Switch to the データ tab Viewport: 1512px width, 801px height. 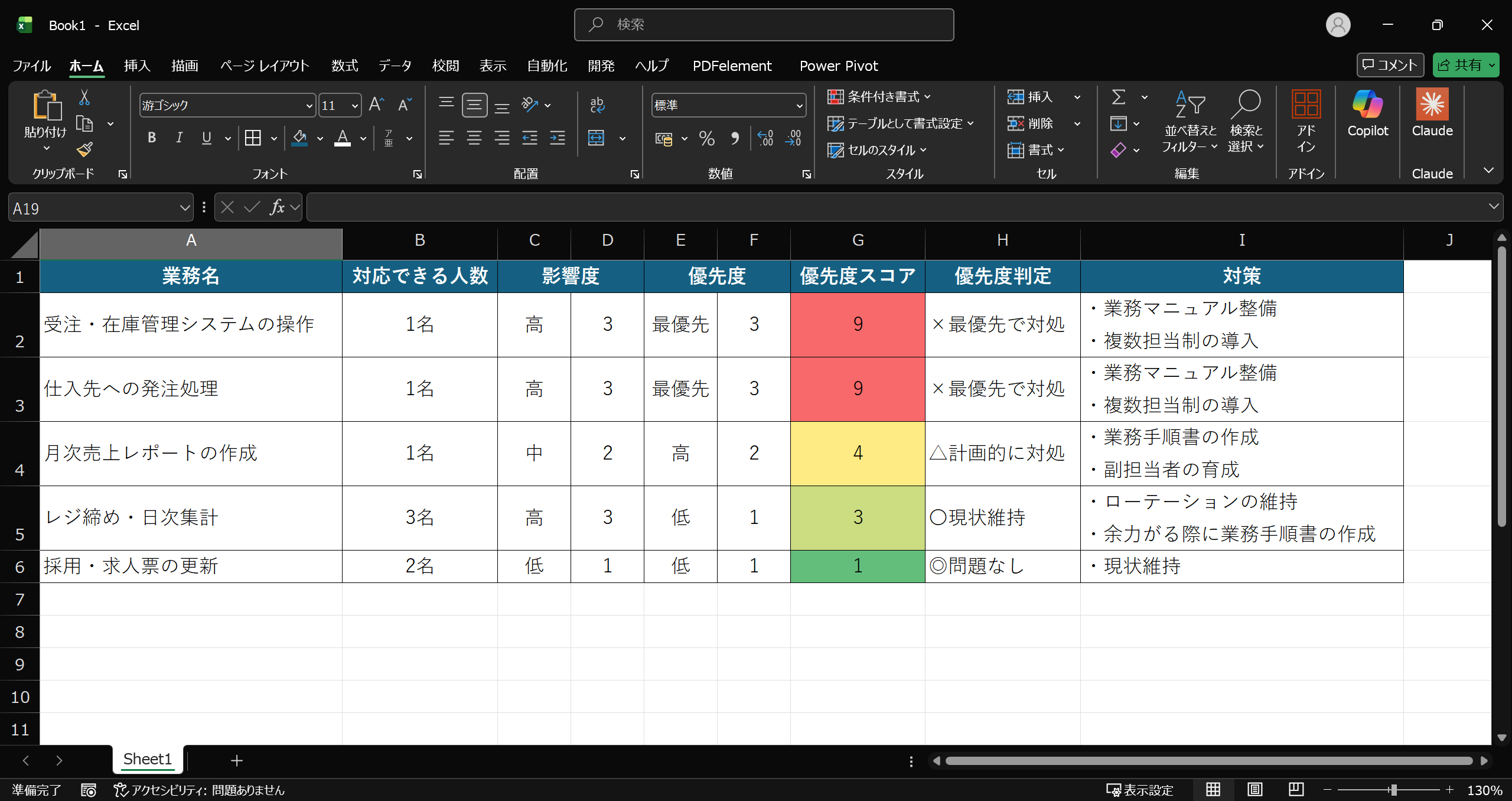coord(395,66)
